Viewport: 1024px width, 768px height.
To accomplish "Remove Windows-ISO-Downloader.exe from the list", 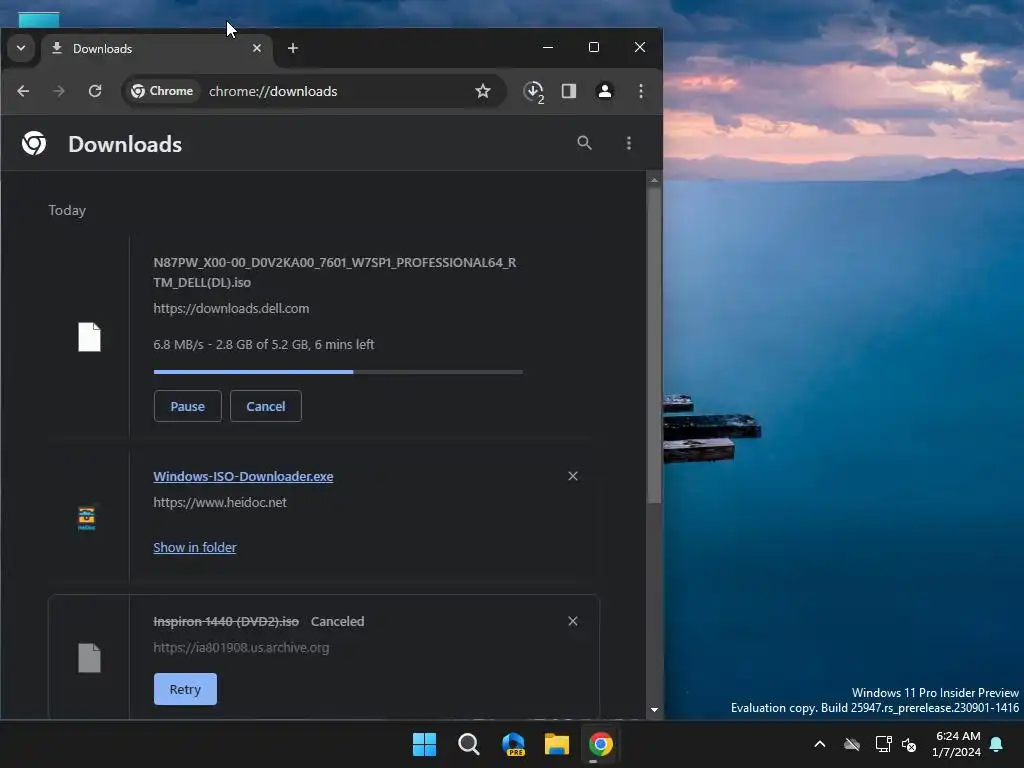I will point(573,476).
